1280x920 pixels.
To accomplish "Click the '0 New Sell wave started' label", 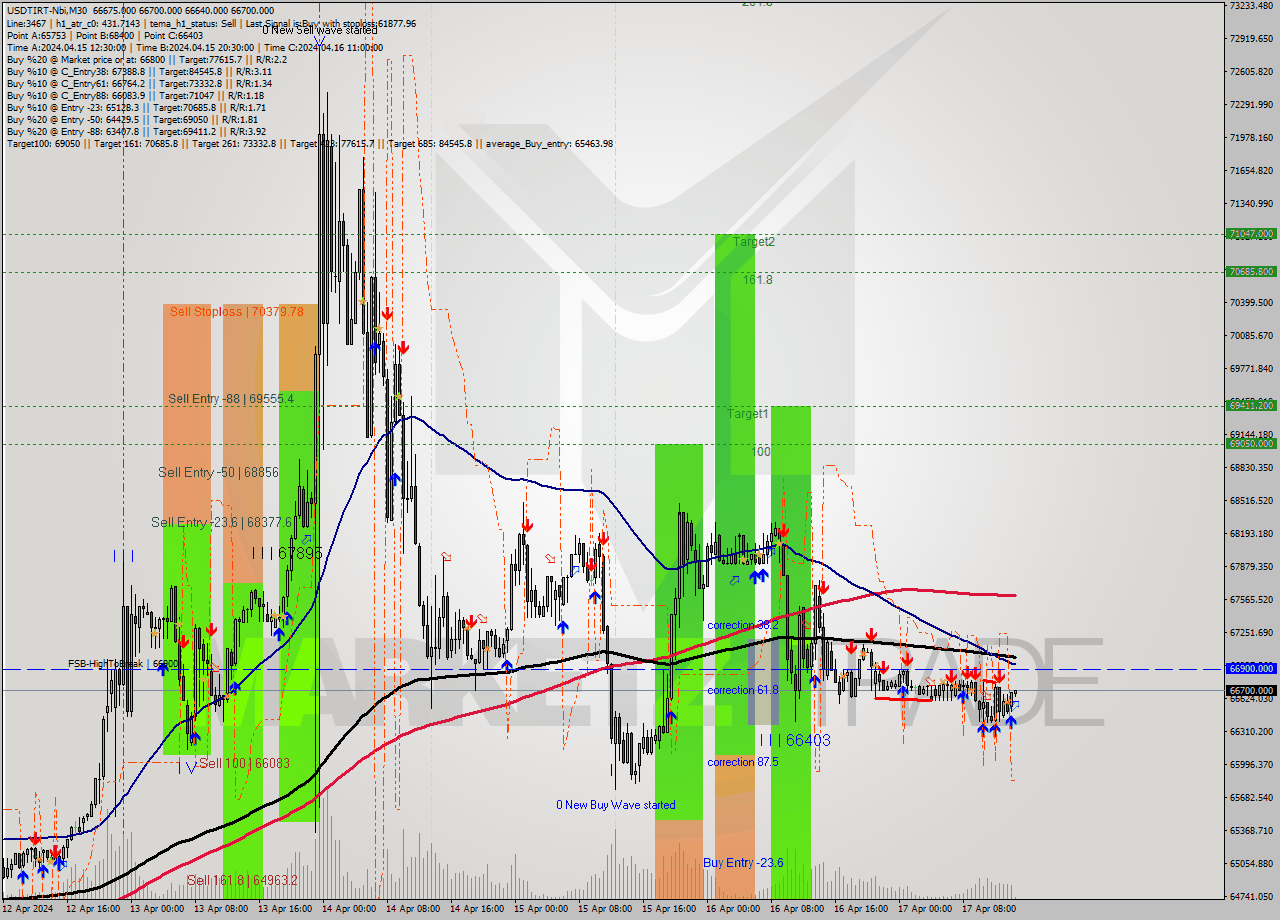I will 320,30.
